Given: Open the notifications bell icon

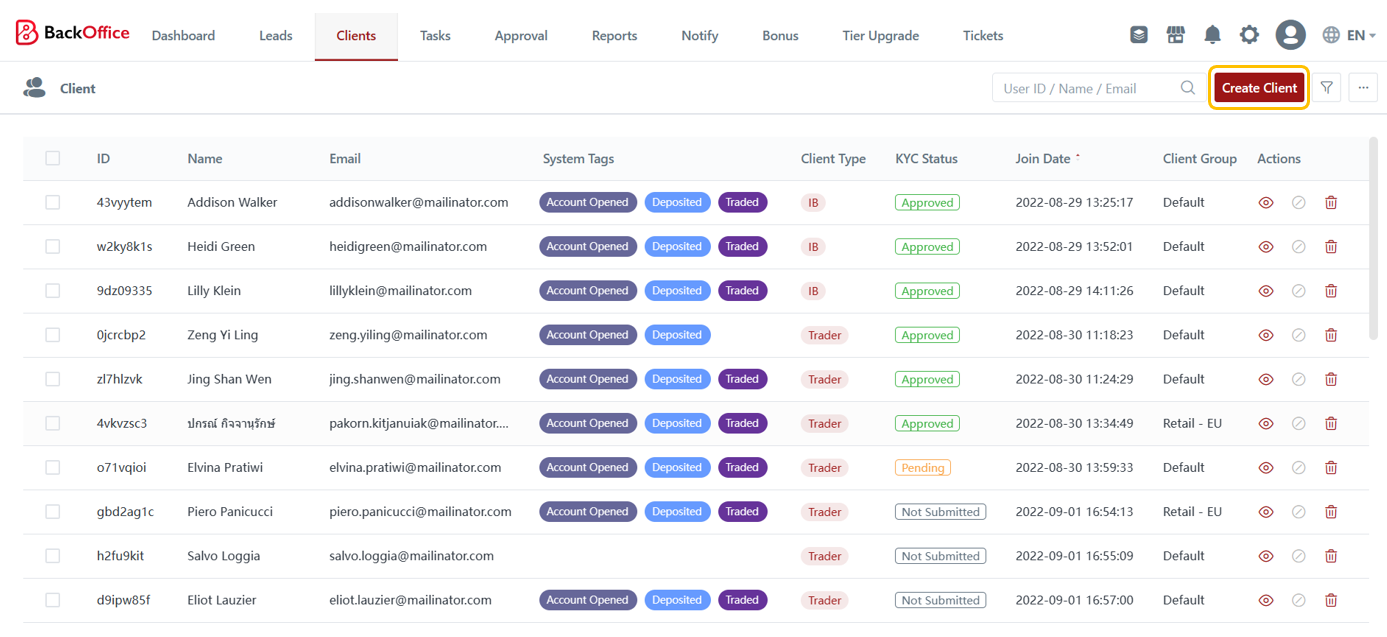Looking at the screenshot, I should [1212, 35].
